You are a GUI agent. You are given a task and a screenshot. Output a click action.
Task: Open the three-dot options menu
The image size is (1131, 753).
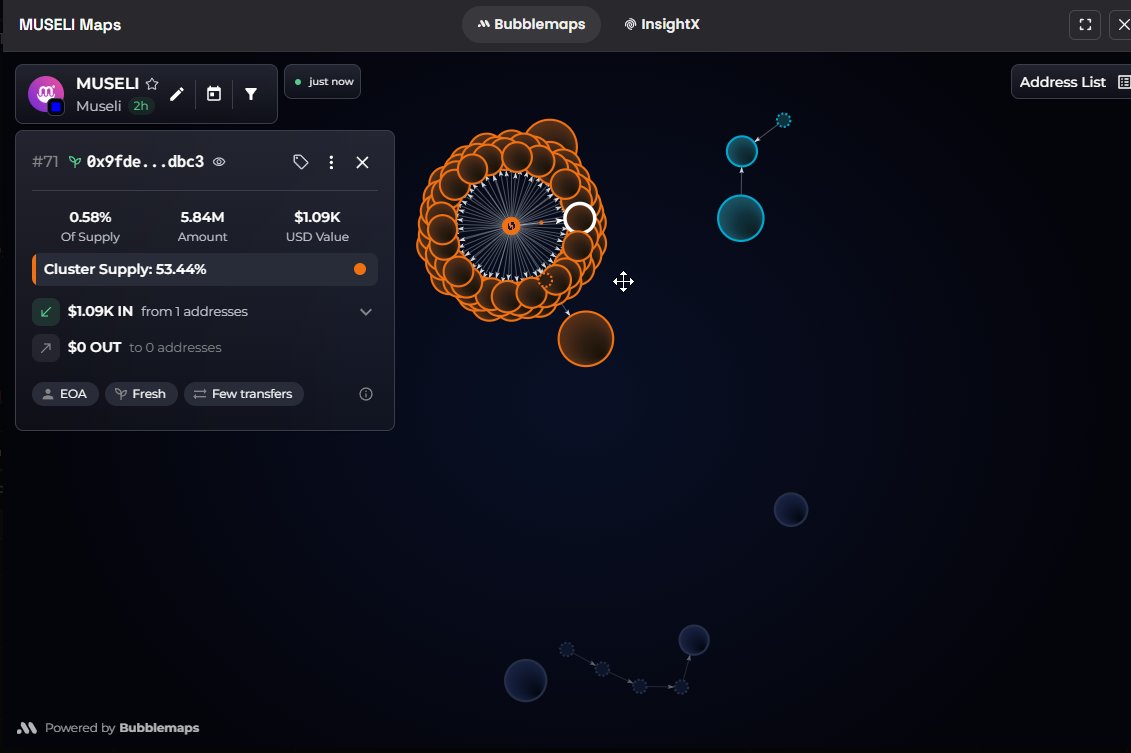331,162
